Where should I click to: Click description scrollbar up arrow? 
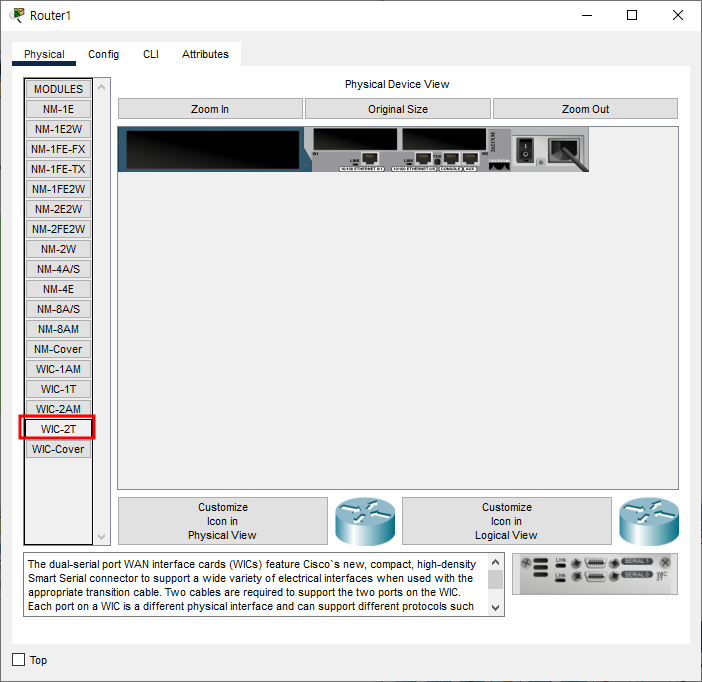coord(495,562)
